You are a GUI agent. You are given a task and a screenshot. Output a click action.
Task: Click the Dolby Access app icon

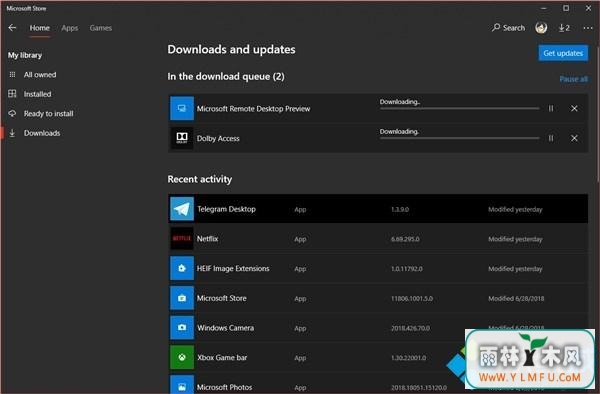click(x=182, y=138)
